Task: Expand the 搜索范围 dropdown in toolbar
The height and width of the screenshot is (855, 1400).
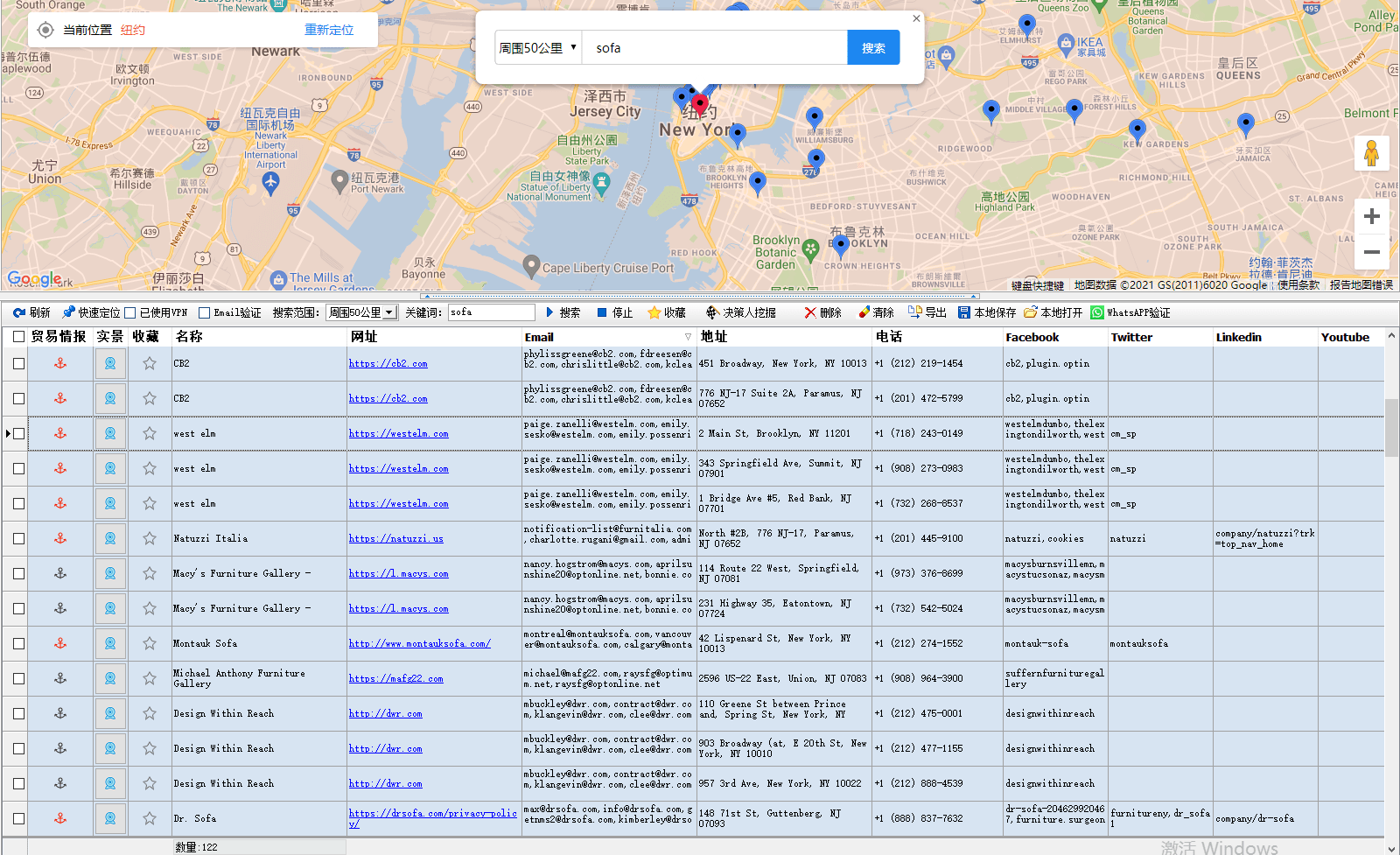Action: pyautogui.click(x=388, y=312)
